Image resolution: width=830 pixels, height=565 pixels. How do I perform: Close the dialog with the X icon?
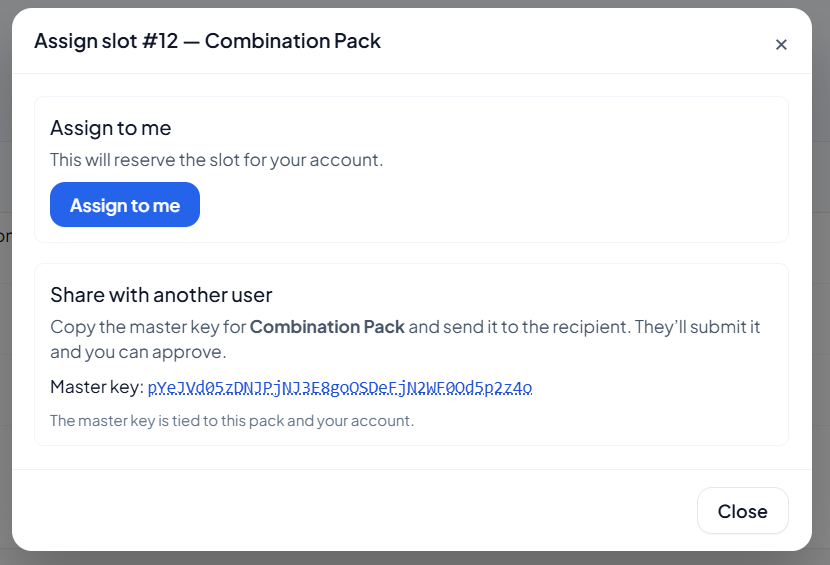781,44
